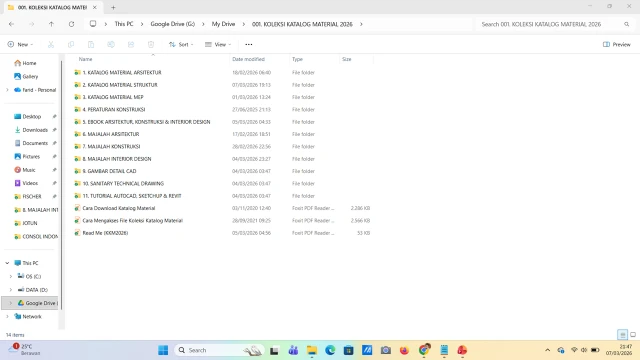Collapse This PC tree node

[x=7, y=263]
